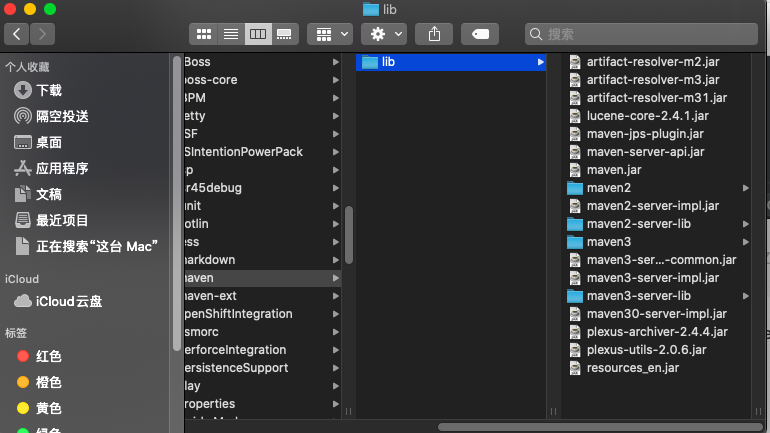
Task: Open 桌面 in the sidebar
Action: tap(38, 142)
